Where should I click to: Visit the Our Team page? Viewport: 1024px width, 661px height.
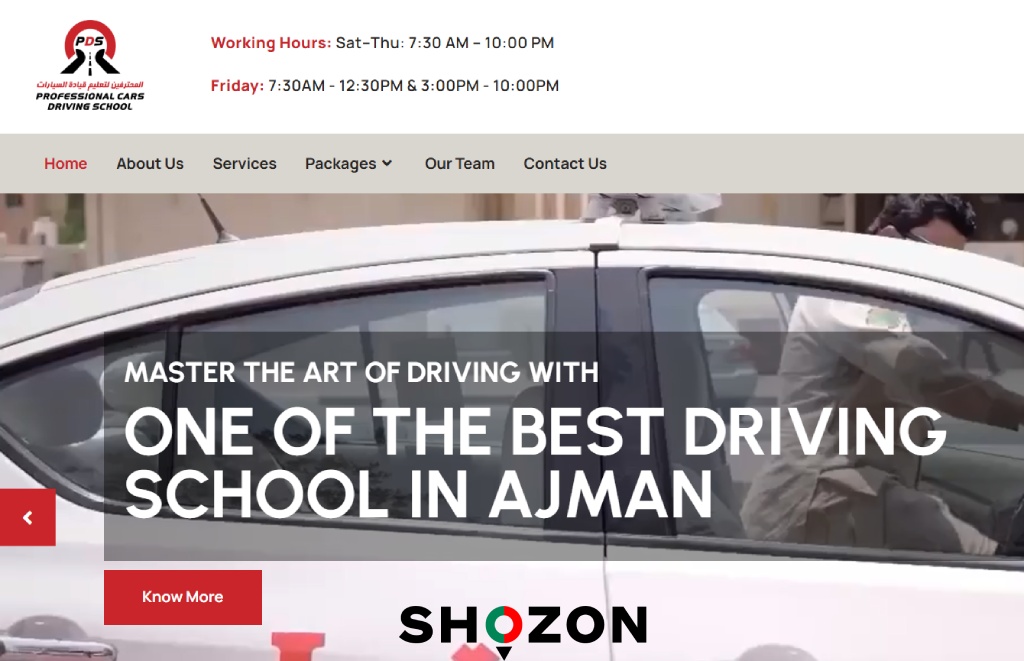click(460, 163)
